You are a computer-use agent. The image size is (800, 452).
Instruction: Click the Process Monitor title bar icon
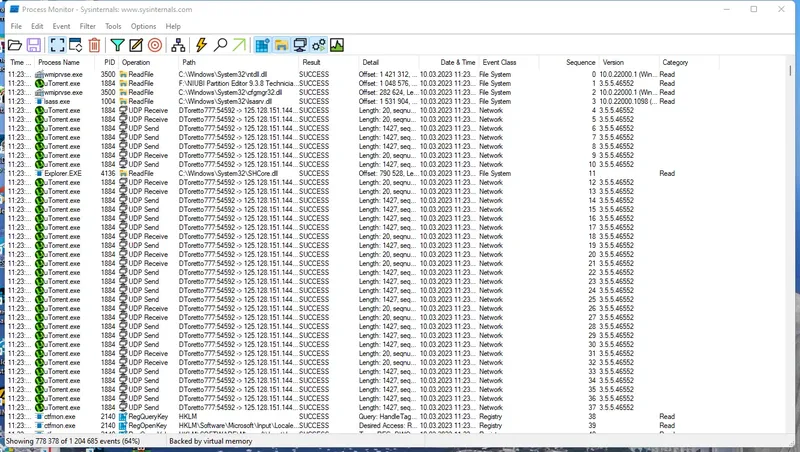click(14, 9)
